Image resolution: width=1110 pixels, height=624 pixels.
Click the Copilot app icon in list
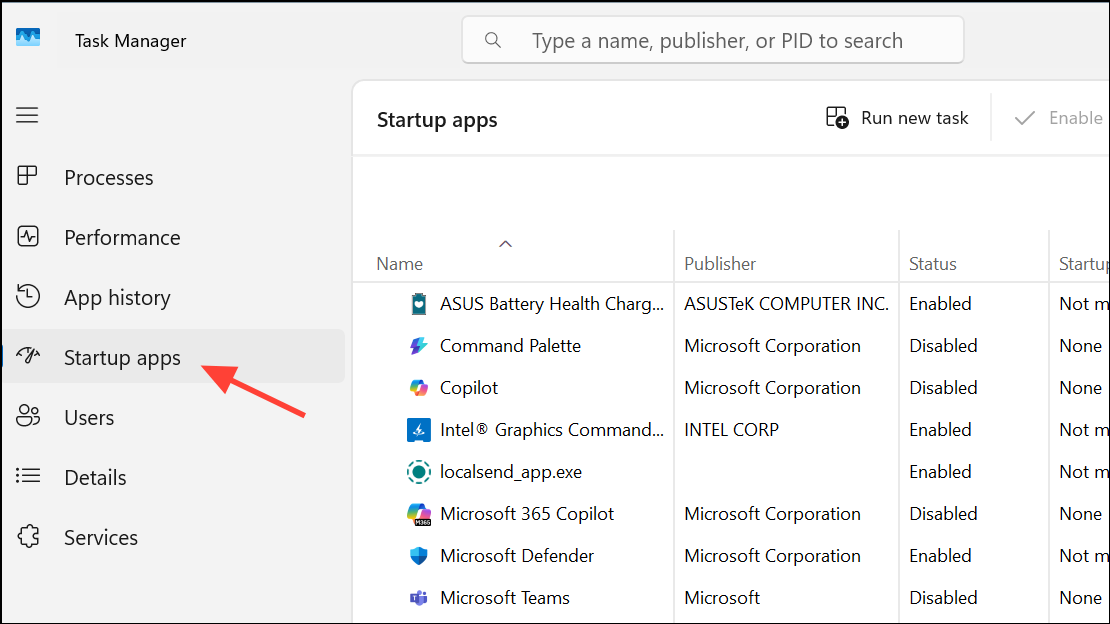tap(418, 387)
